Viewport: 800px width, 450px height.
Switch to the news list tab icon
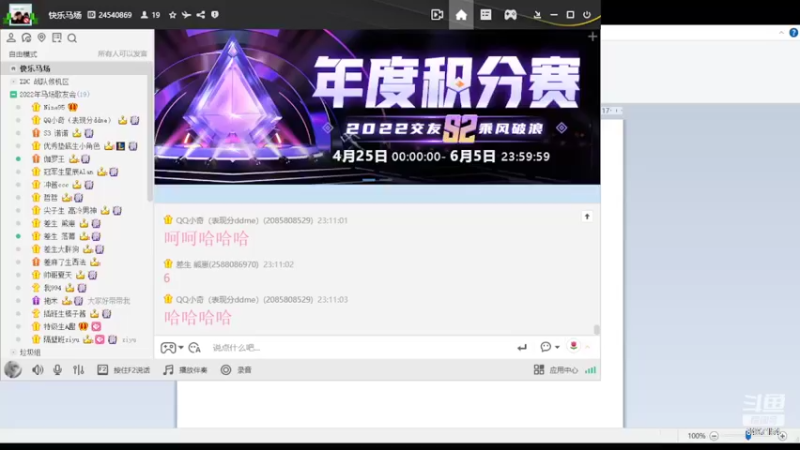486,15
